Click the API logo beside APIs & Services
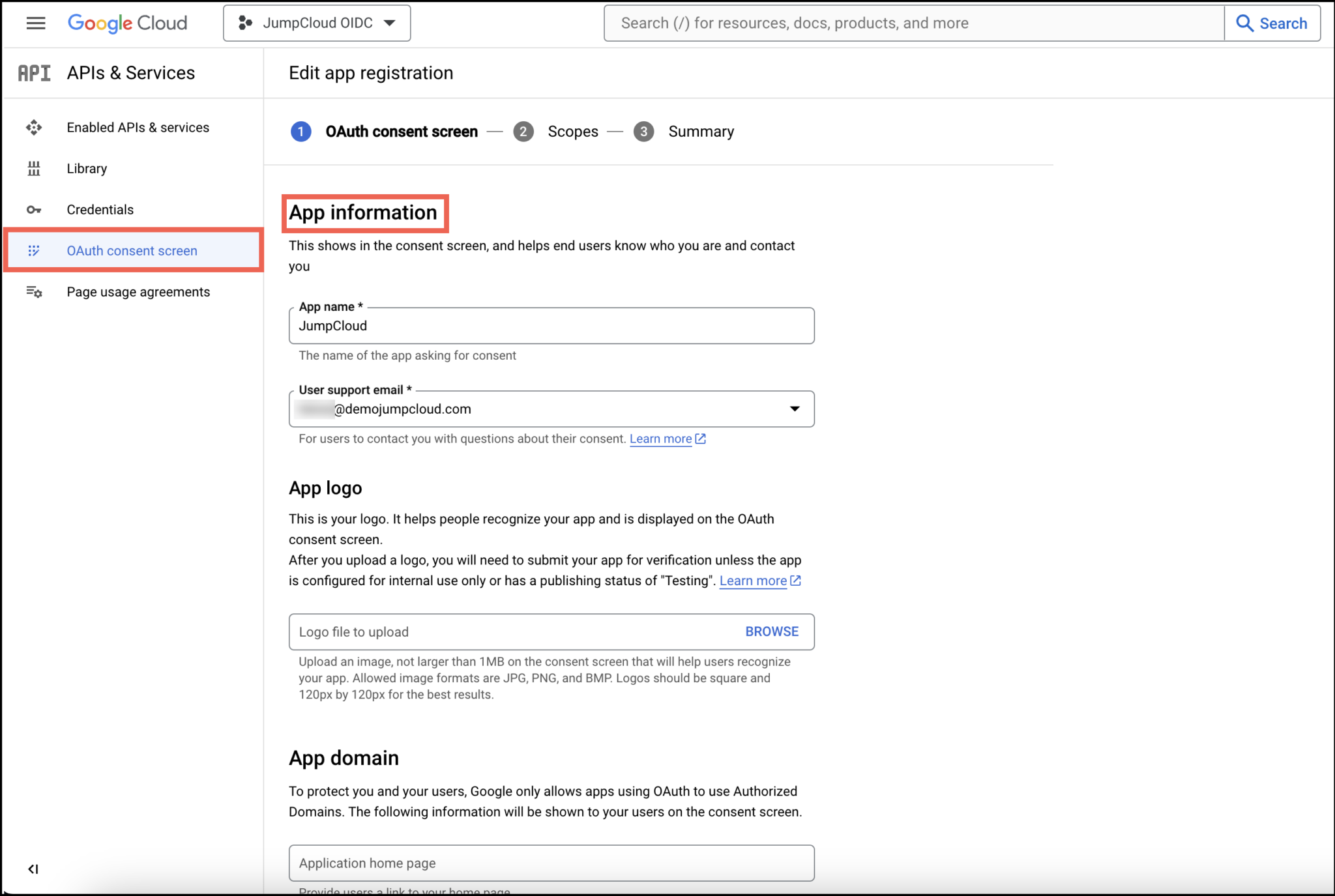The width and height of the screenshot is (1335, 896). 34,72
